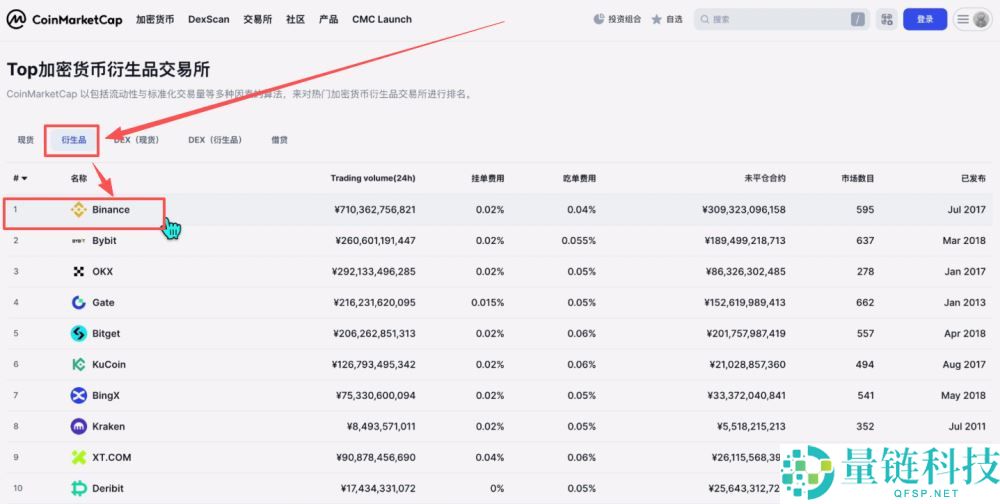Select Bybit taker fee 0.055%
The height and width of the screenshot is (504, 1000).
(x=579, y=241)
